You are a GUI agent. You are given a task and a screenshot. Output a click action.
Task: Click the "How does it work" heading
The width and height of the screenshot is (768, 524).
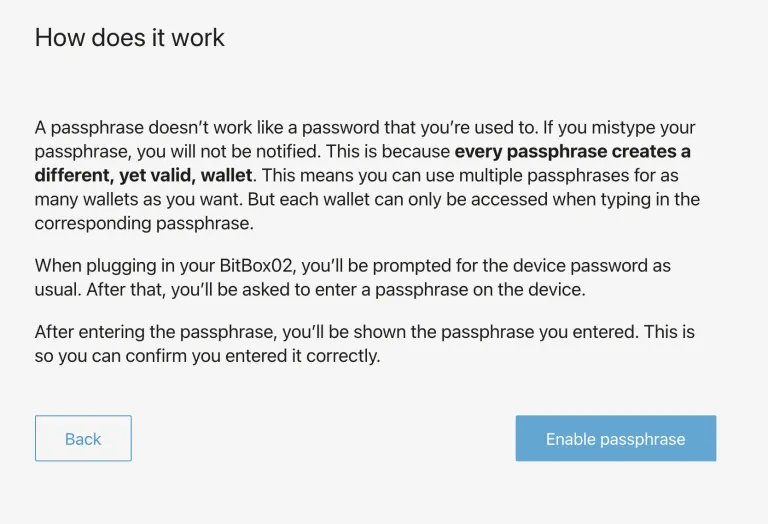coord(130,38)
